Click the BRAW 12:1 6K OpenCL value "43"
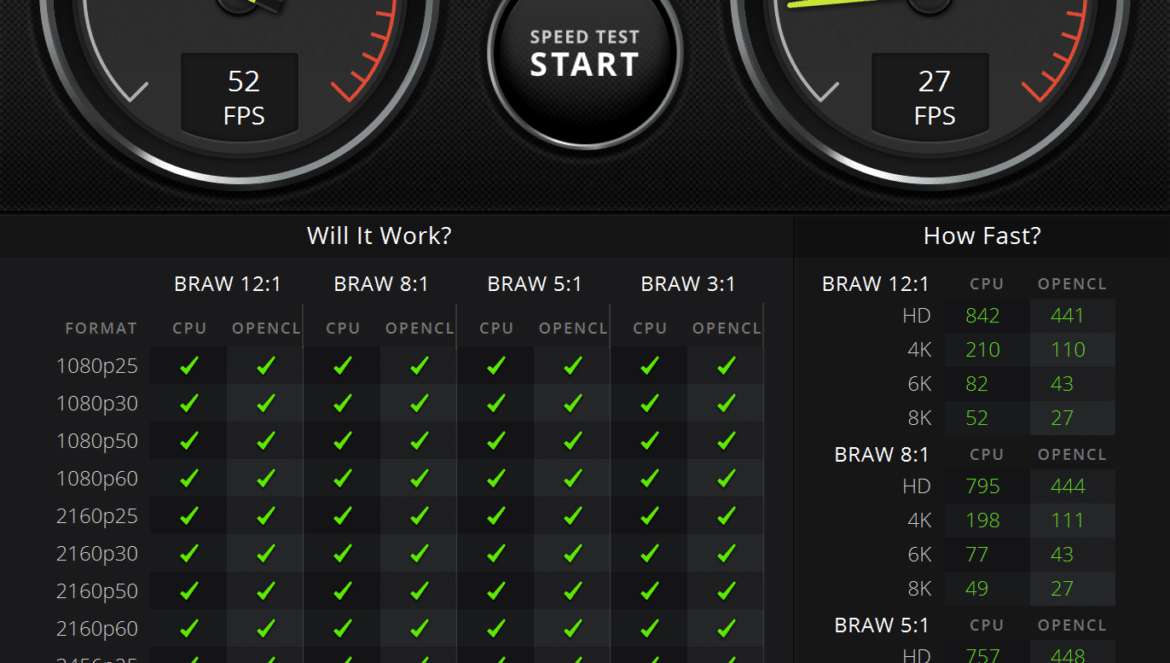This screenshot has height=663, width=1170. click(x=1062, y=384)
